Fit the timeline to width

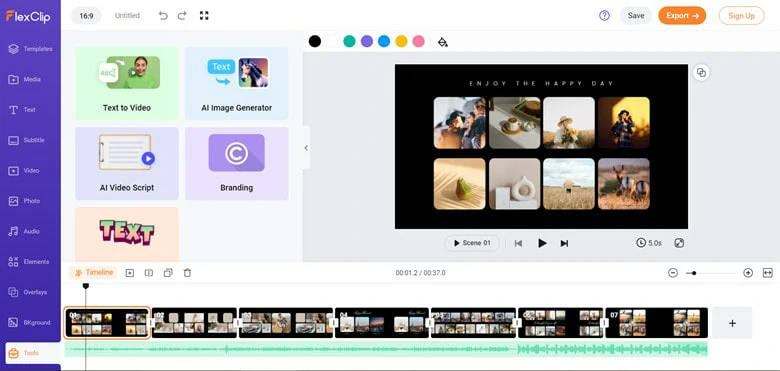(x=768, y=273)
